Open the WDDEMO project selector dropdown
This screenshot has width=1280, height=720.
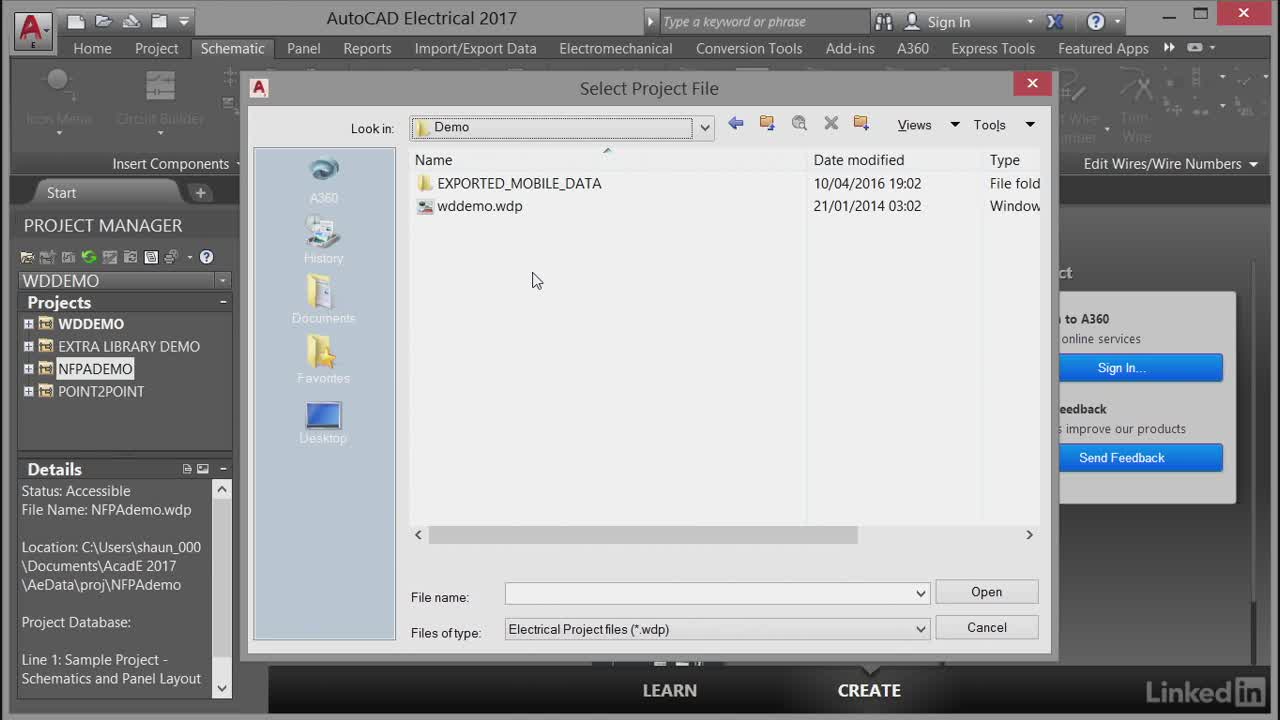222,281
